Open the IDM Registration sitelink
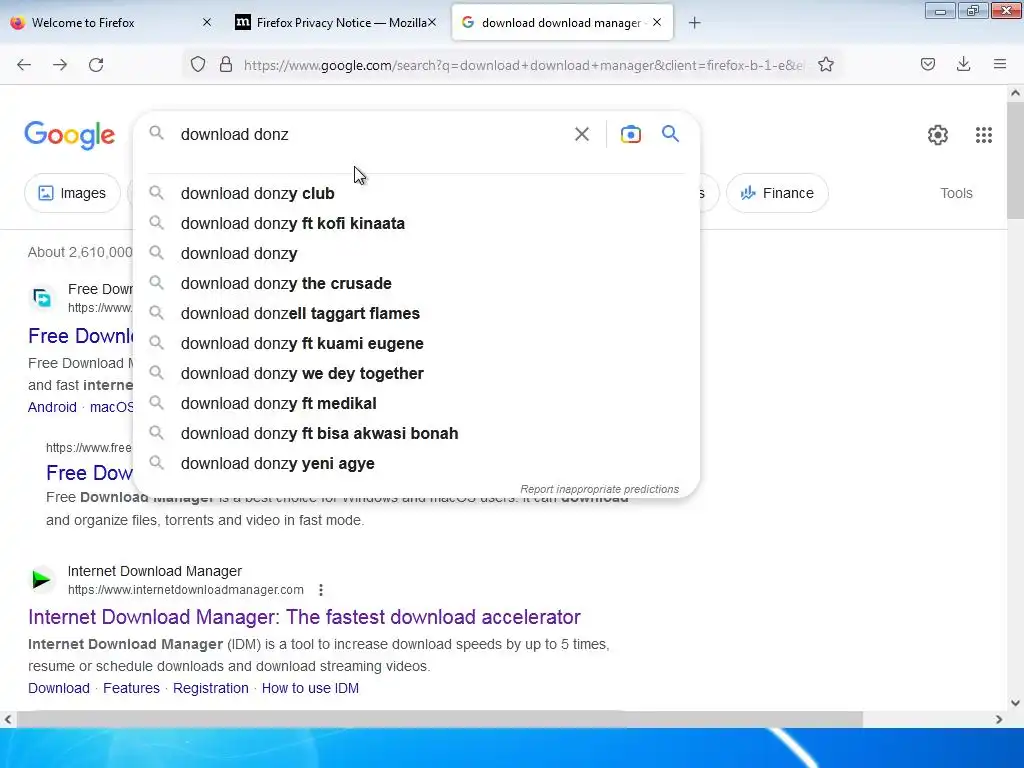The height and width of the screenshot is (768, 1024). pyautogui.click(x=210, y=688)
